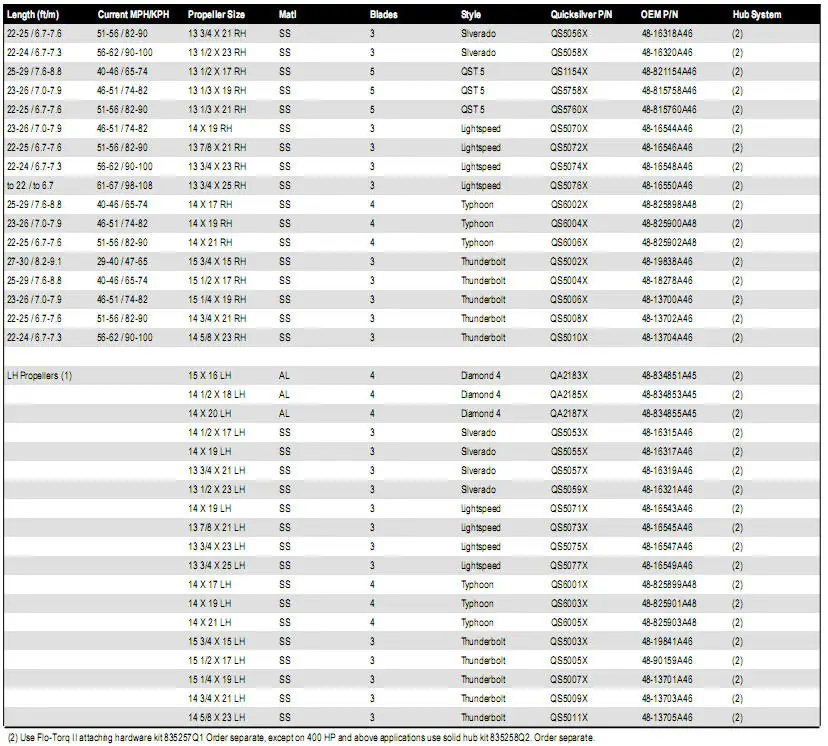Click the Matl column header

(x=287, y=15)
